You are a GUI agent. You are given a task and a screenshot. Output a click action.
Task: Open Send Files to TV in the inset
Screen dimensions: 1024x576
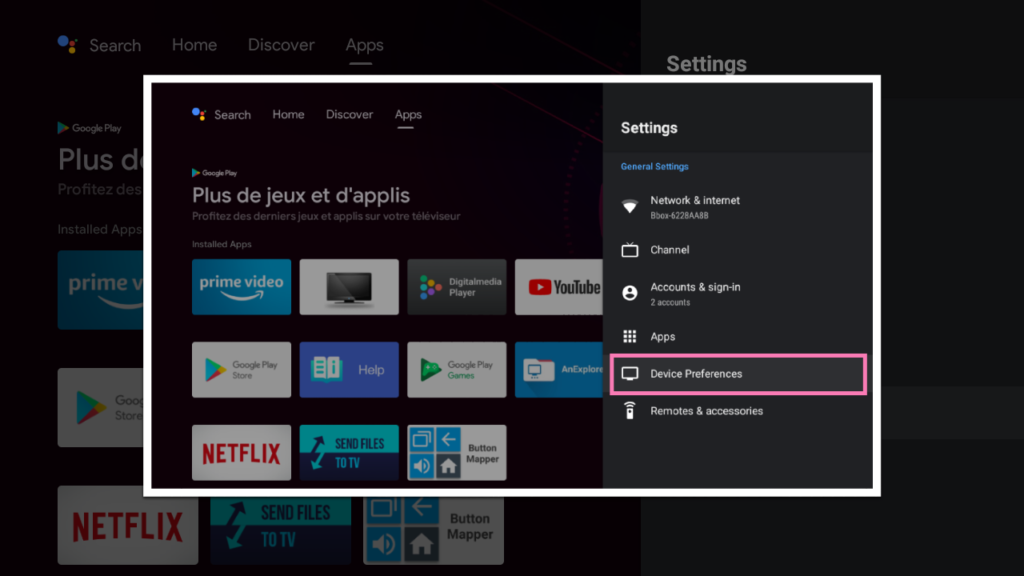click(349, 453)
